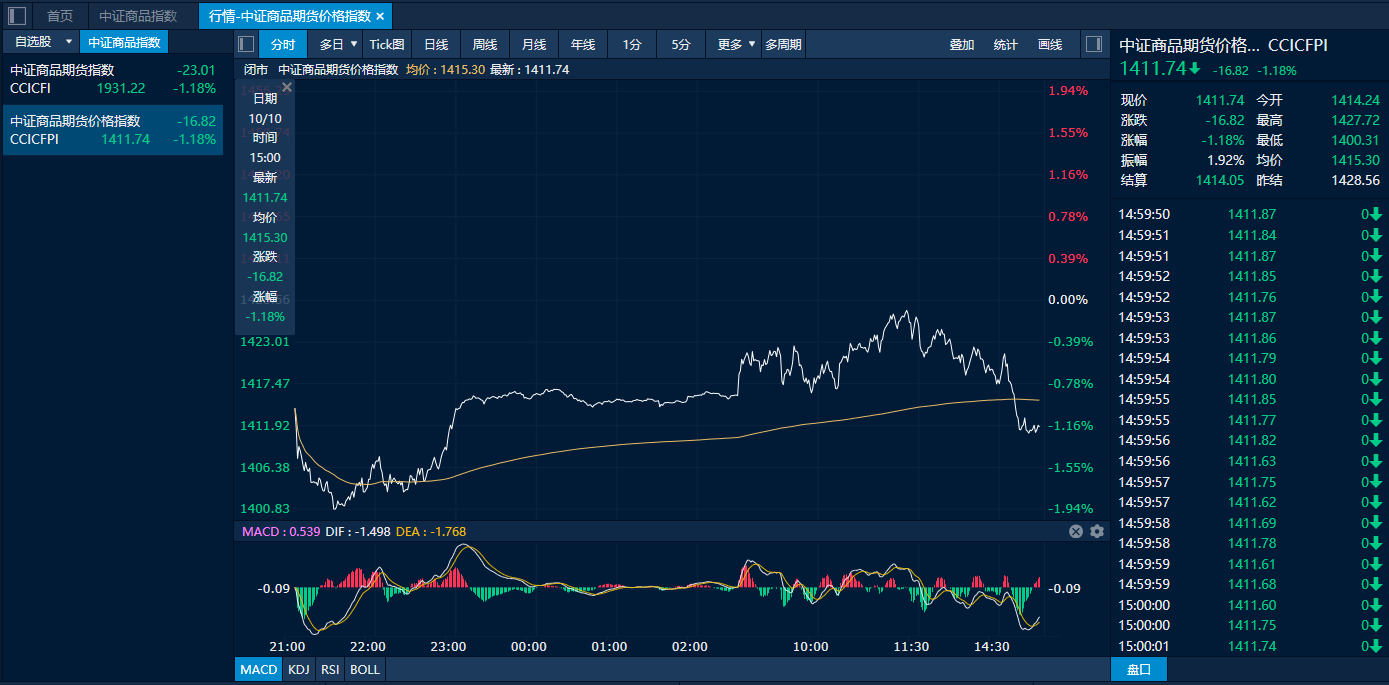Toggle the right quote panel icon next to 画线
The height and width of the screenshot is (685, 1389).
pos(1093,44)
